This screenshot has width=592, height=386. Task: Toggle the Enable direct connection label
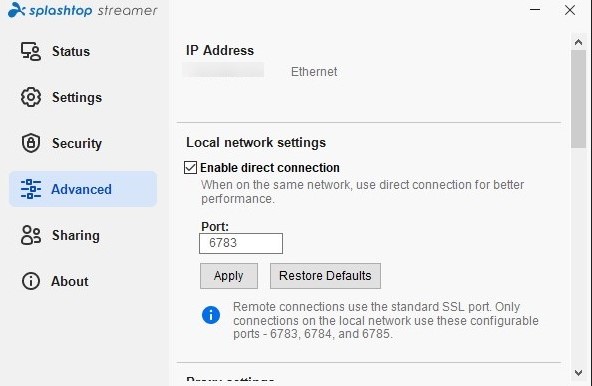(x=270, y=168)
